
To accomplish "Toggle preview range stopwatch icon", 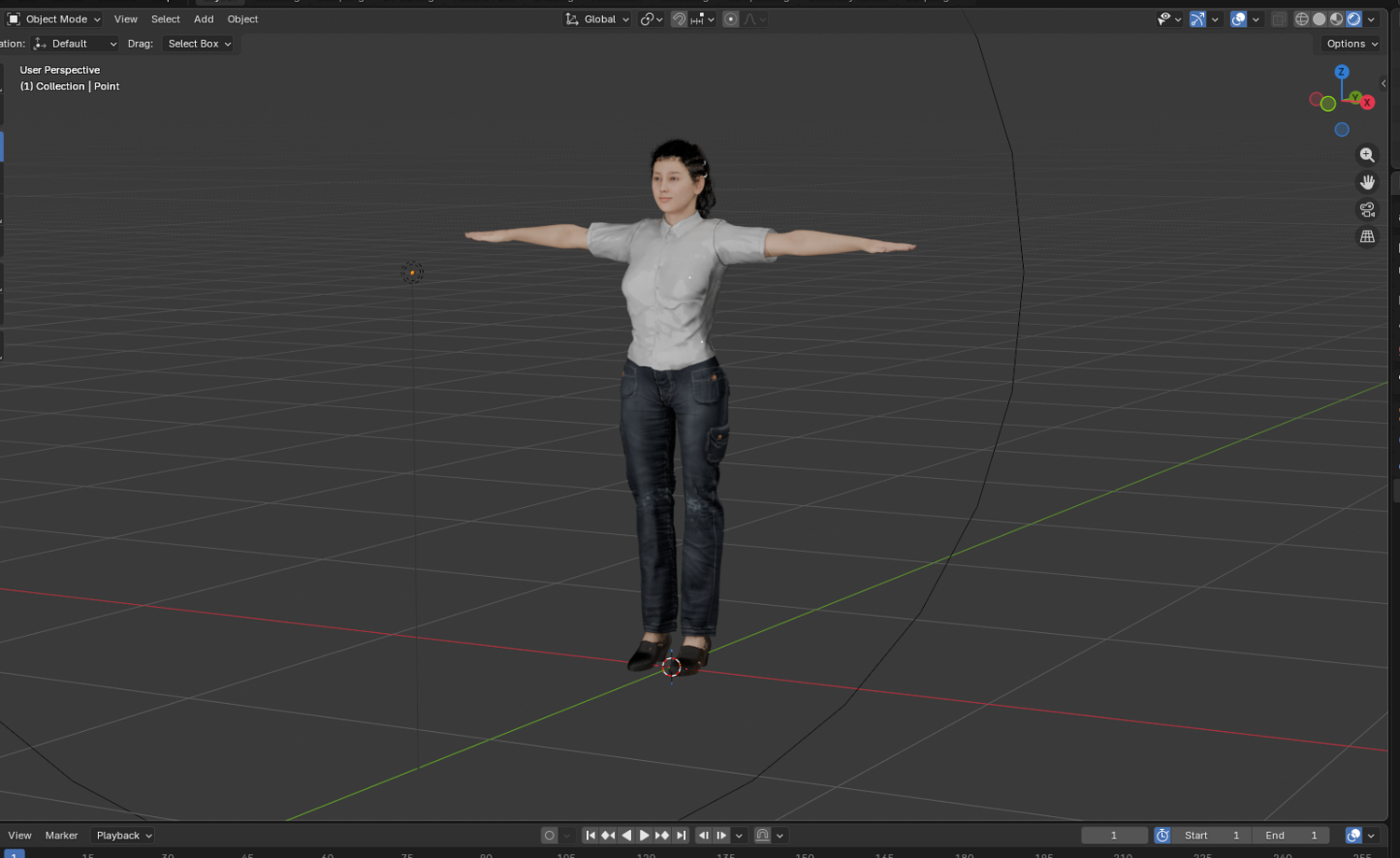I will [x=1162, y=836].
